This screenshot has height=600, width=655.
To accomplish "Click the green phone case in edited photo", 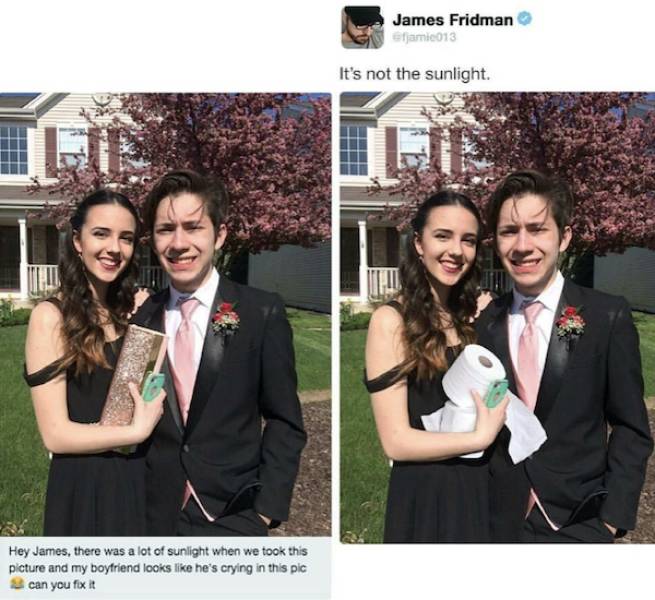I will [x=496, y=393].
